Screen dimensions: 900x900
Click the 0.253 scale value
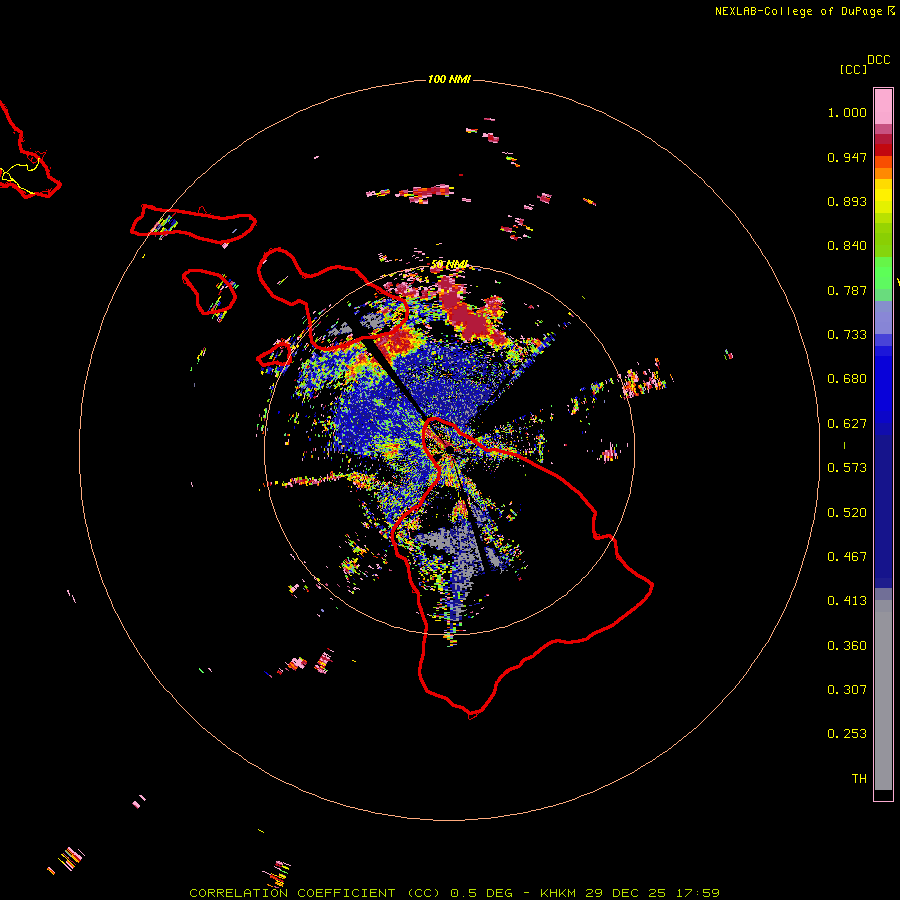coord(847,734)
